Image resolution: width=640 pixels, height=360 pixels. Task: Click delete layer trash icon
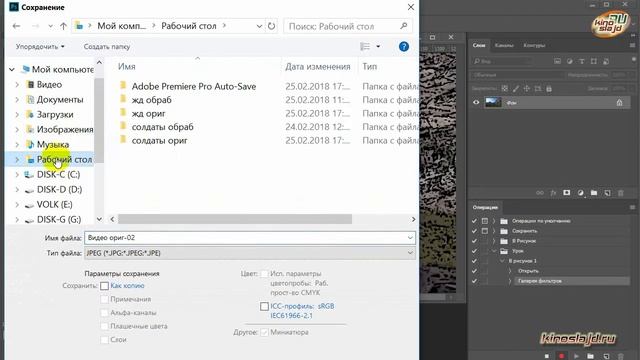point(621,193)
